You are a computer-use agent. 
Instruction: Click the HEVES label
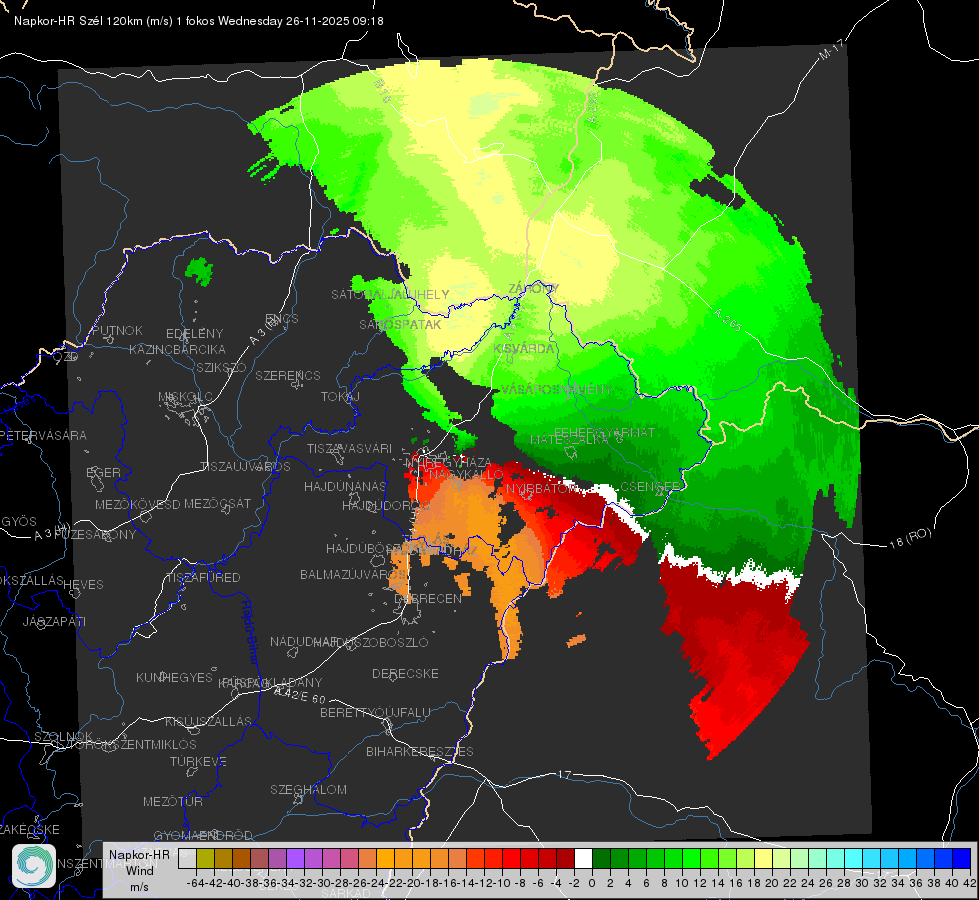[x=83, y=585]
